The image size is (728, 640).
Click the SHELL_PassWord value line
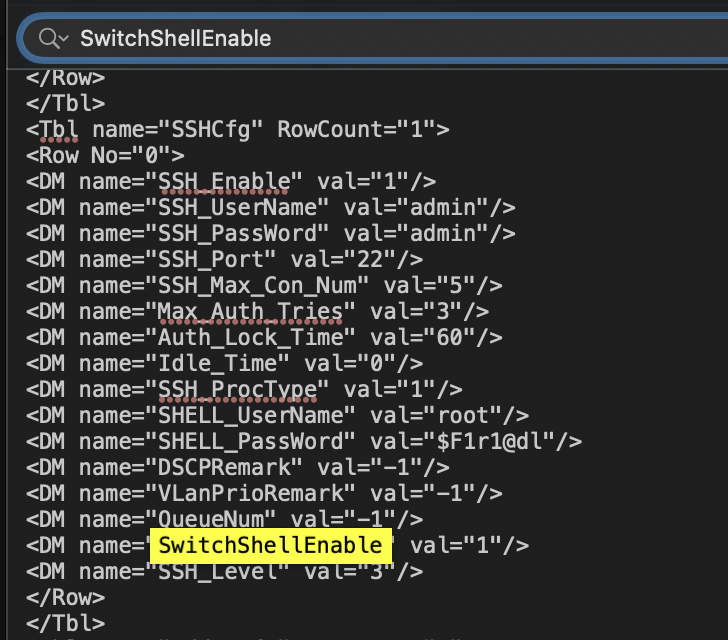304,441
